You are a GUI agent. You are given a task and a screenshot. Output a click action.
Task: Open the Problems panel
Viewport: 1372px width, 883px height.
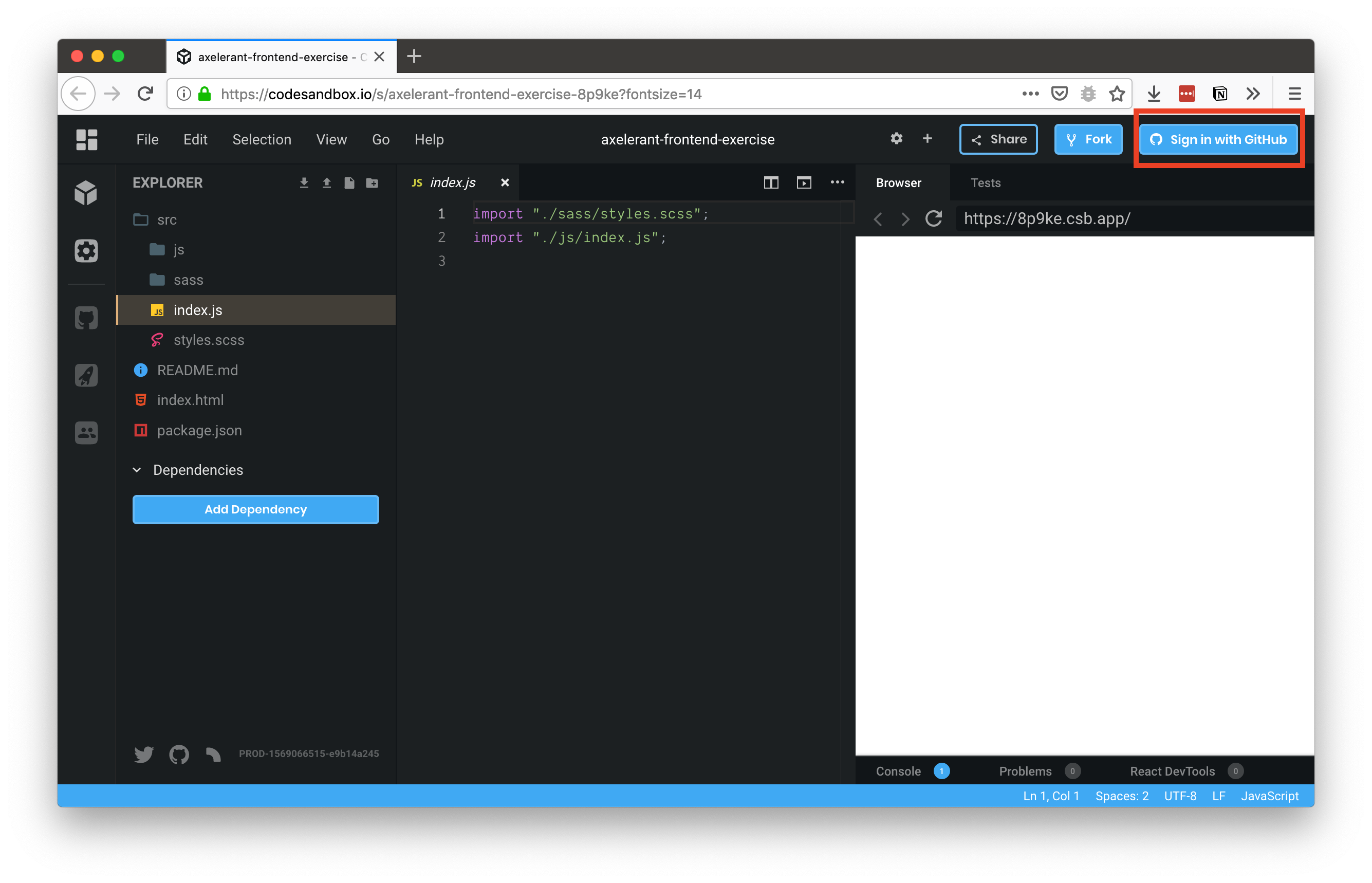click(1039, 771)
